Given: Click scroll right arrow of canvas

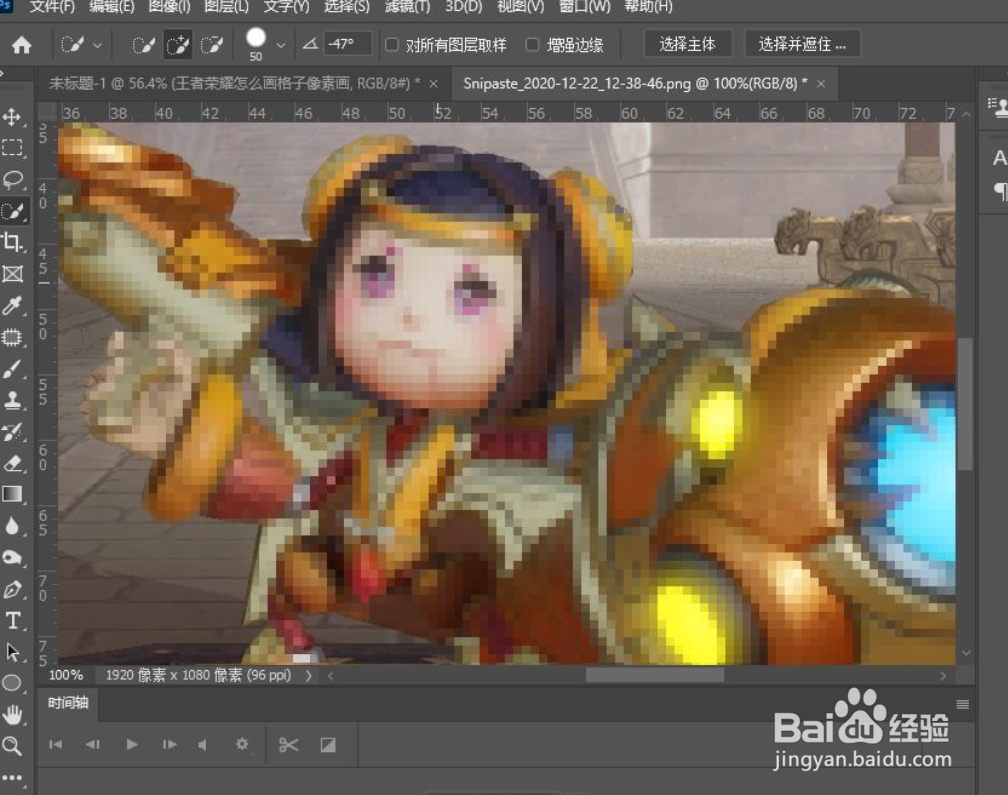Looking at the screenshot, I should [x=942, y=675].
